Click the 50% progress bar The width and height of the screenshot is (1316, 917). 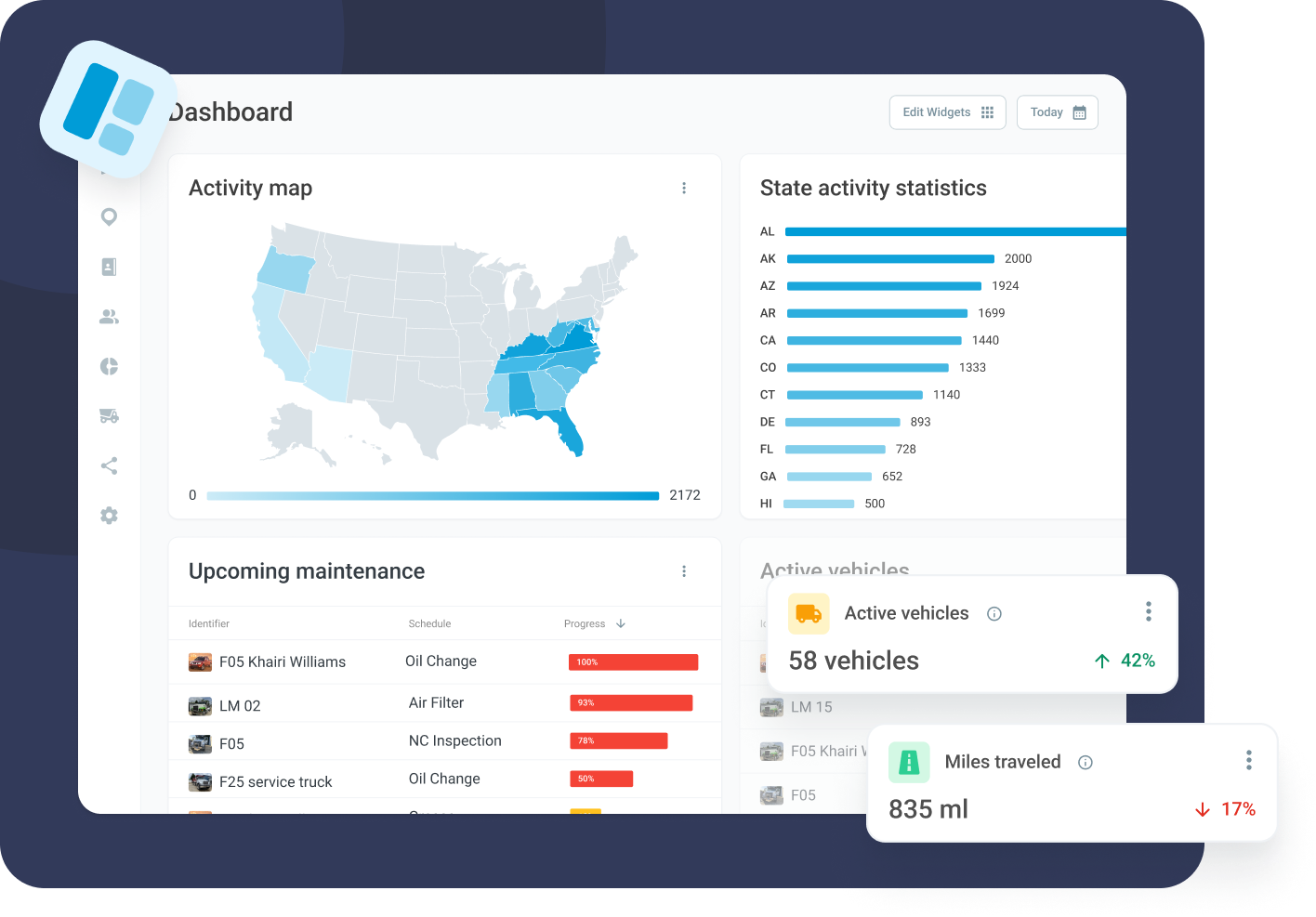click(x=601, y=779)
